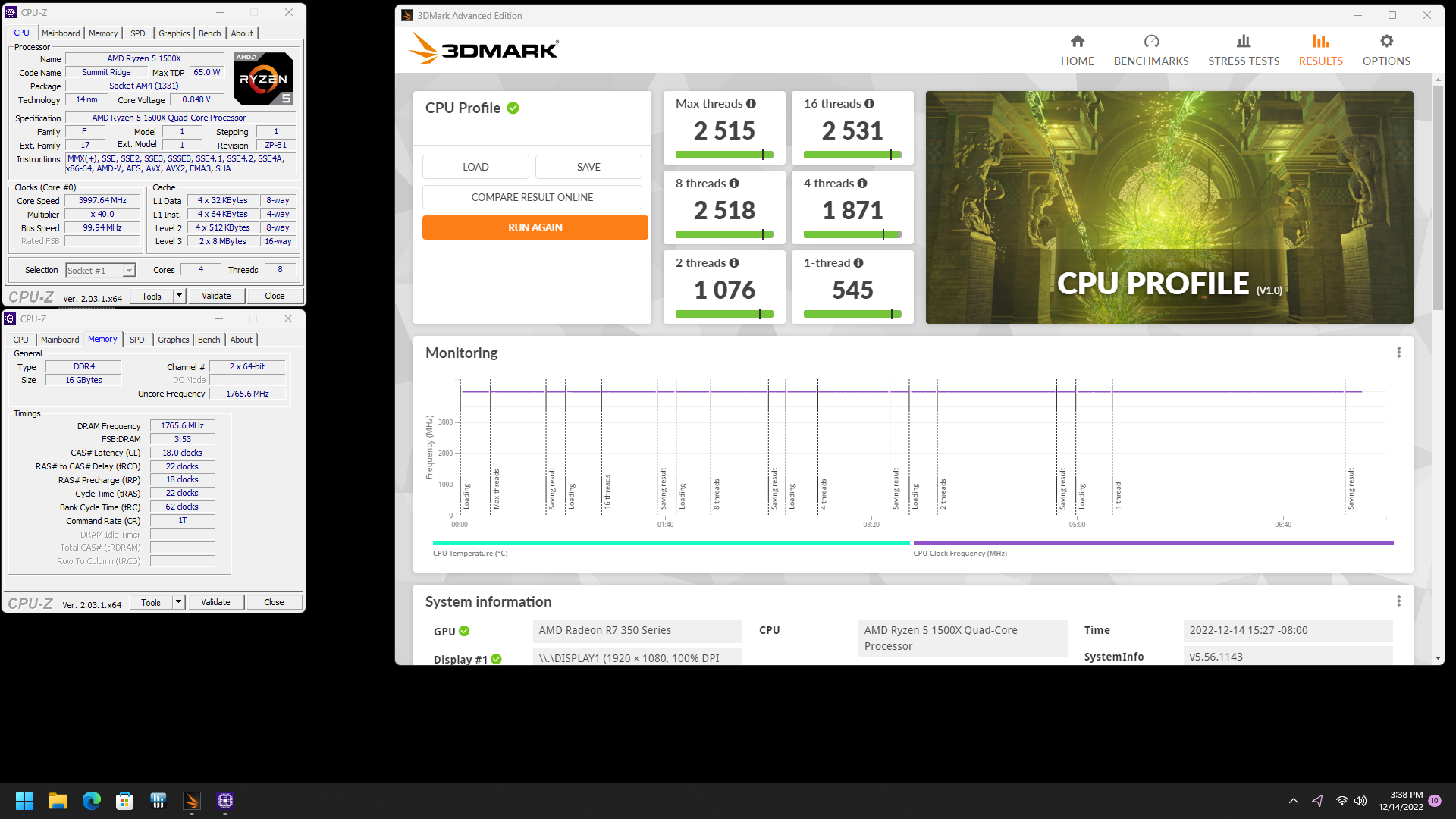Open the Windows Start menu
Image resolution: width=1456 pixels, height=819 pixels.
click(x=24, y=801)
